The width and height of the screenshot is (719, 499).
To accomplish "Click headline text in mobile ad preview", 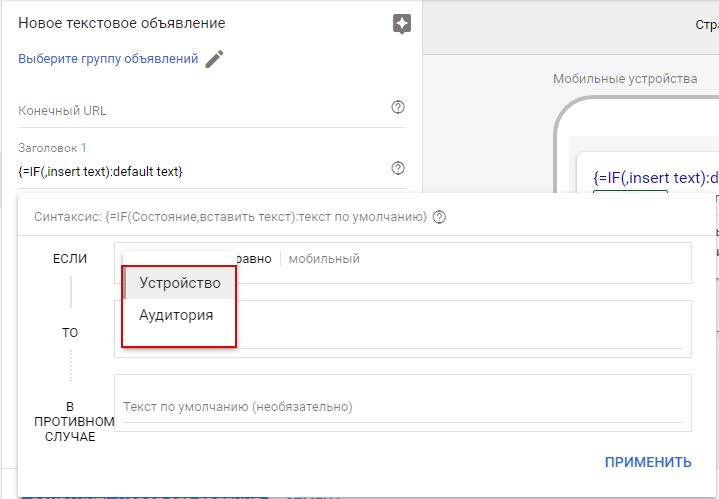I will click(655, 177).
